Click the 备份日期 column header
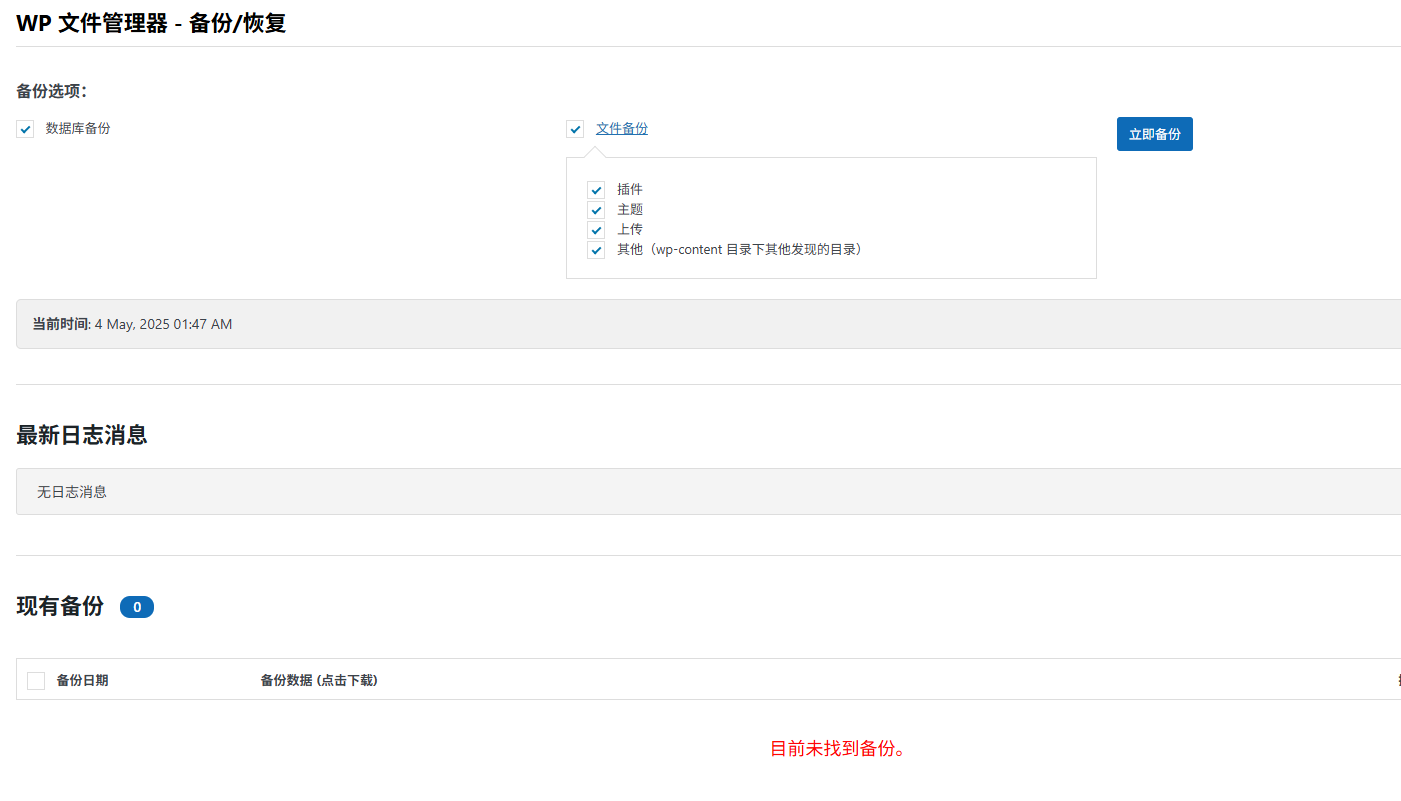Image resolution: width=1401 pixels, height=801 pixels. [x=82, y=680]
